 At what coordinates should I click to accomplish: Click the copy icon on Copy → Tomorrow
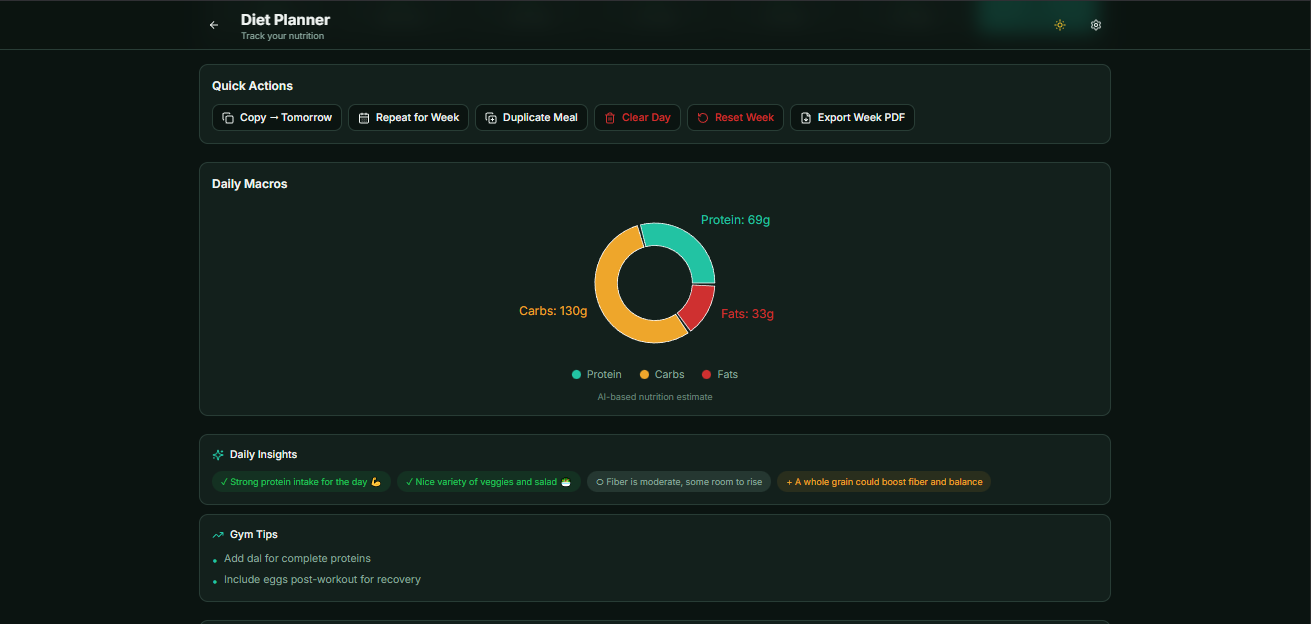click(227, 117)
